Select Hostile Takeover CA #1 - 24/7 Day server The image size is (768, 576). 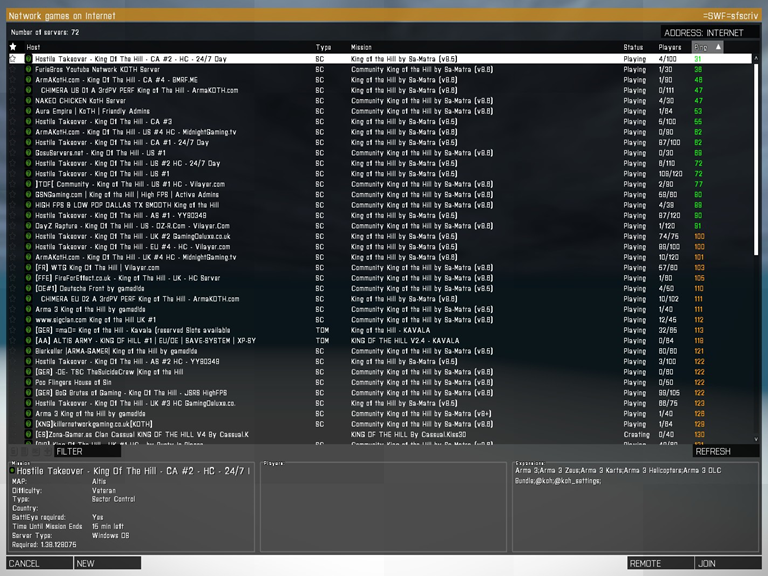[380, 143]
